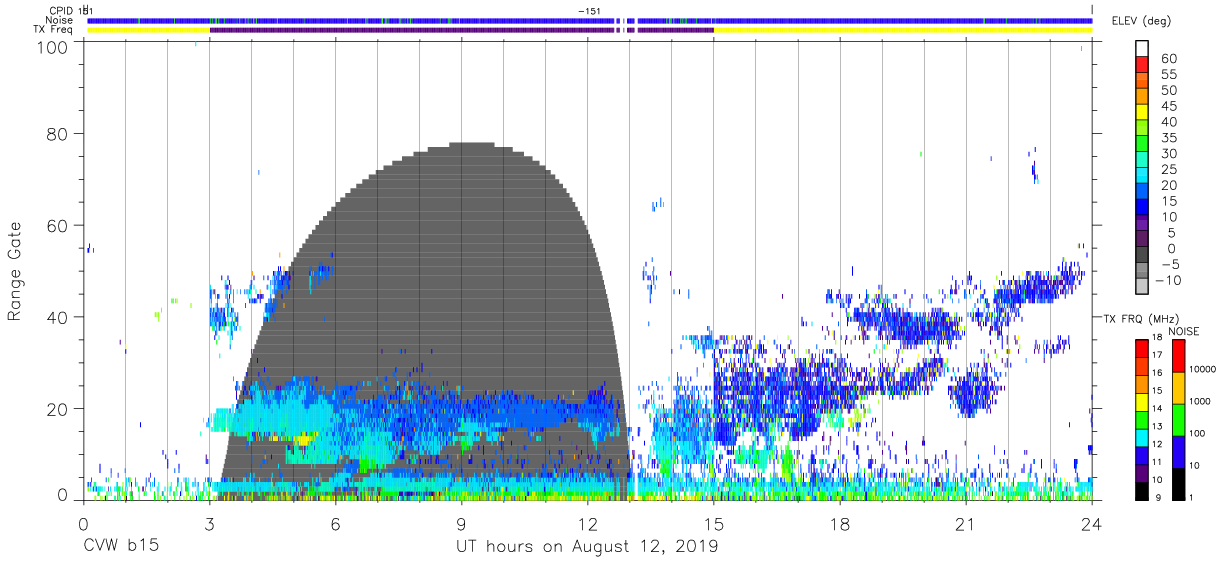Click the 1000 label on the NOISE legend
Image resolution: width=1228 pixels, height=567 pixels.
[1200, 401]
